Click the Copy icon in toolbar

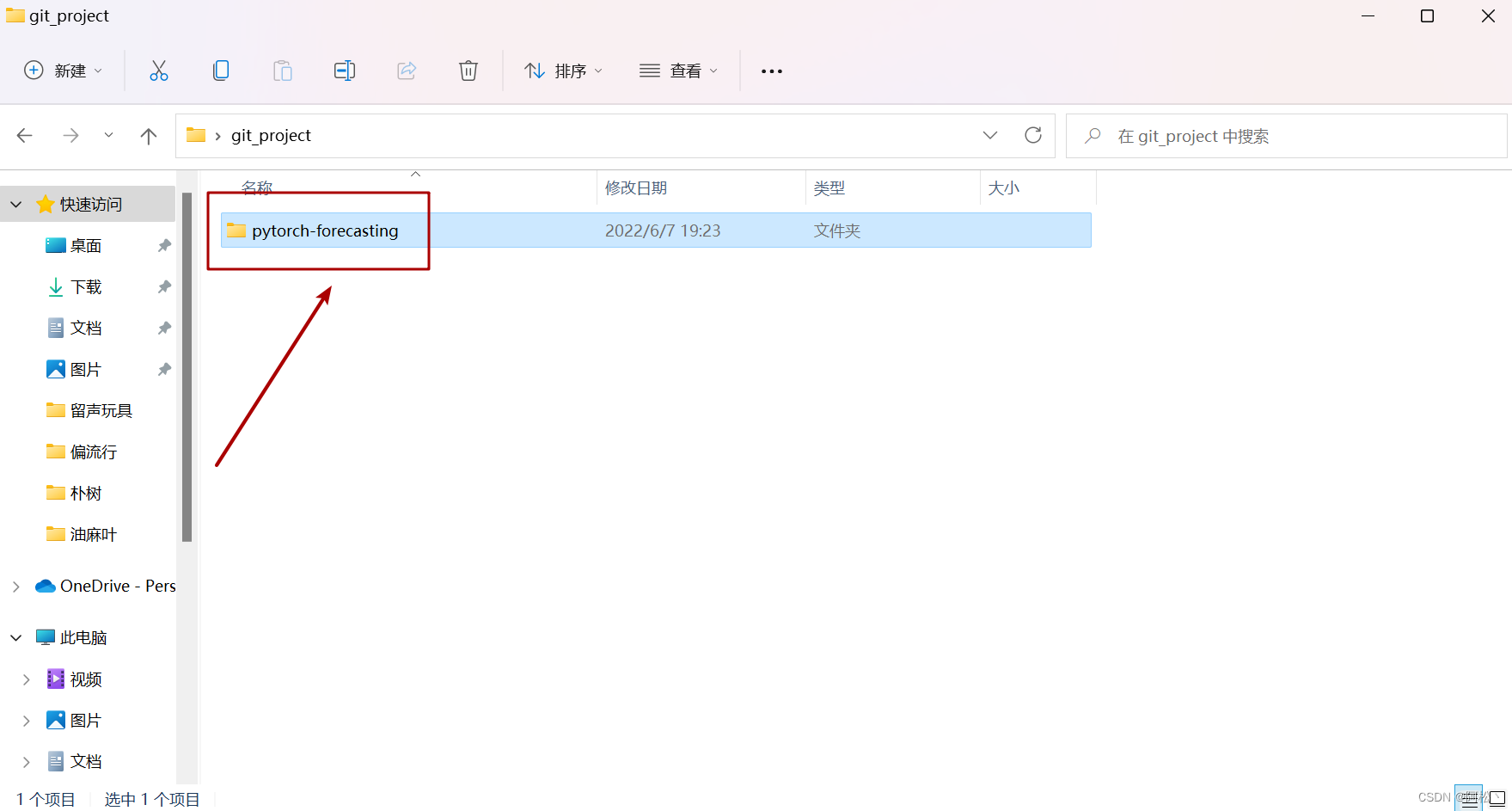221,71
